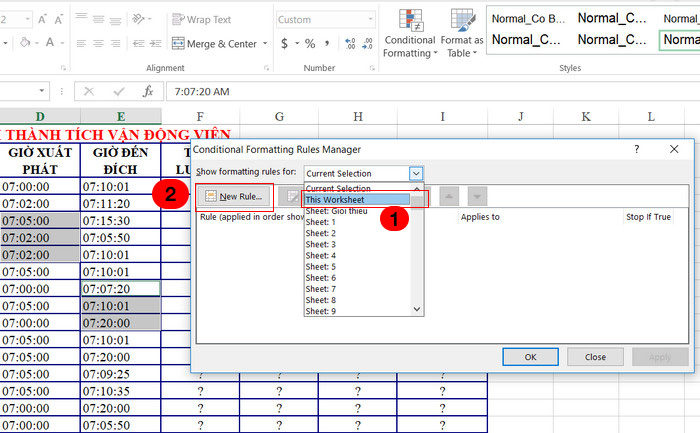This screenshot has height=433, width=700.
Task: Click the formula bar Enter checkmark icon
Action: click(119, 92)
